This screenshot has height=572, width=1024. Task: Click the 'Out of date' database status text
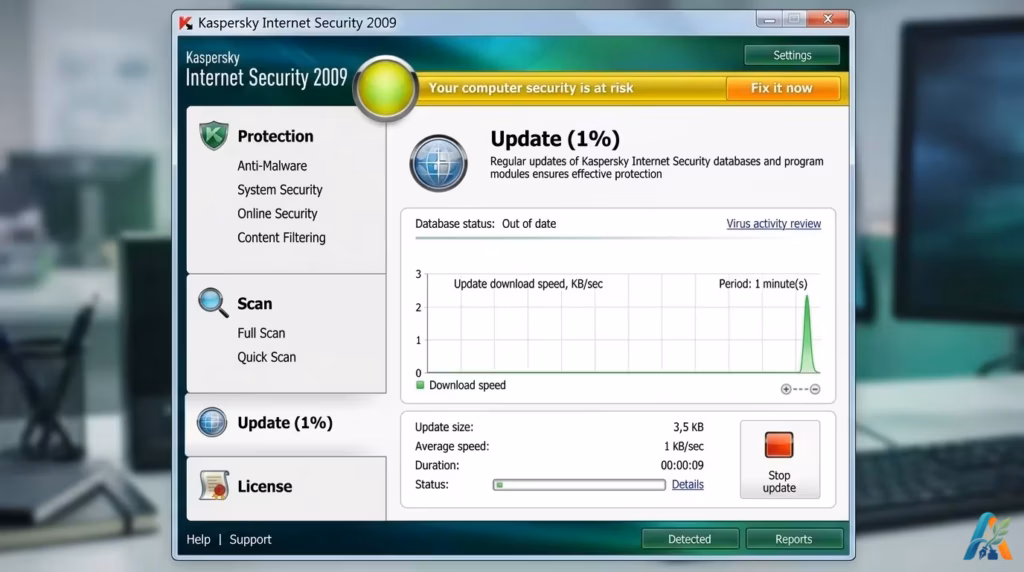coord(529,224)
